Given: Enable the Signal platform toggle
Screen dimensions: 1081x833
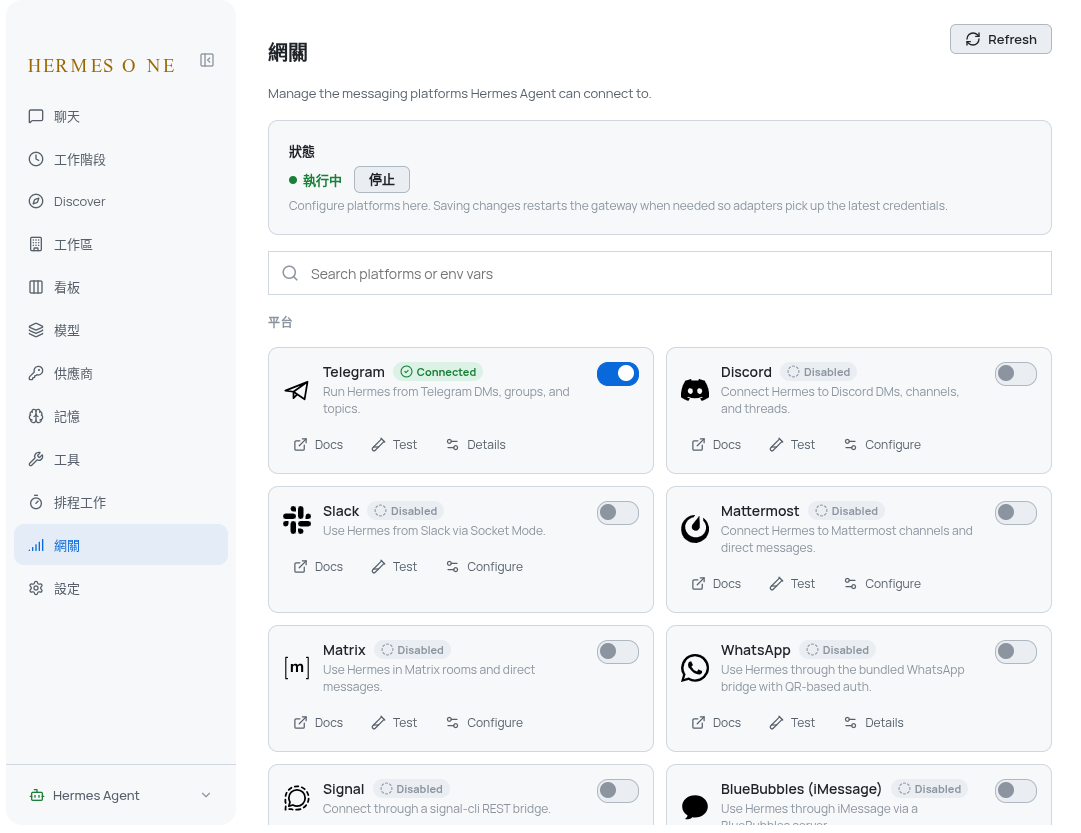Looking at the screenshot, I should pos(618,791).
